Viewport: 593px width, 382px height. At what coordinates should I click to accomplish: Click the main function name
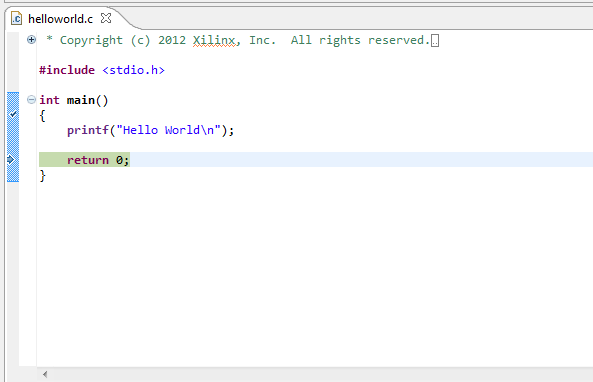pos(81,100)
